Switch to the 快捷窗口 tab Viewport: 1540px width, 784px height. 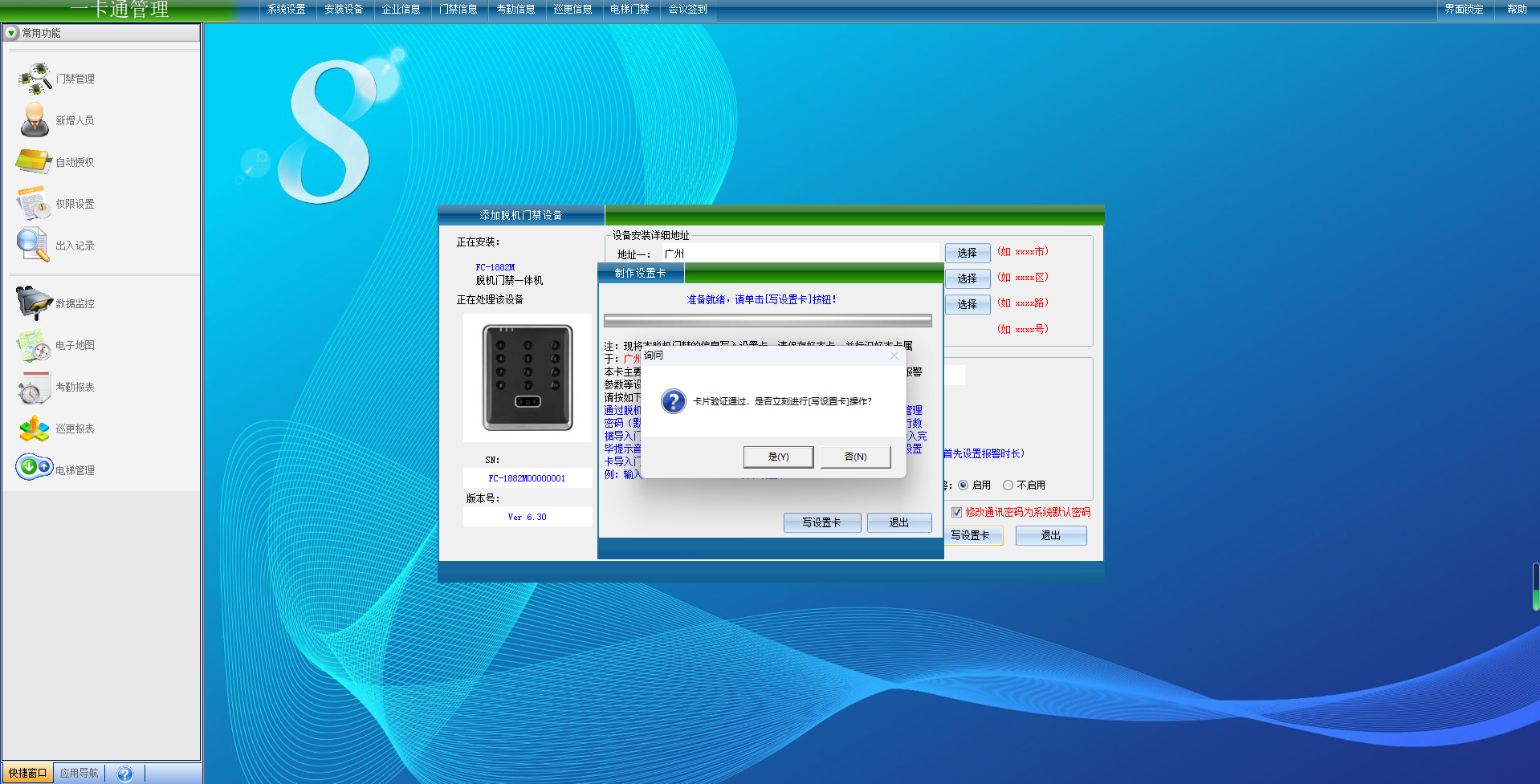pyautogui.click(x=28, y=774)
